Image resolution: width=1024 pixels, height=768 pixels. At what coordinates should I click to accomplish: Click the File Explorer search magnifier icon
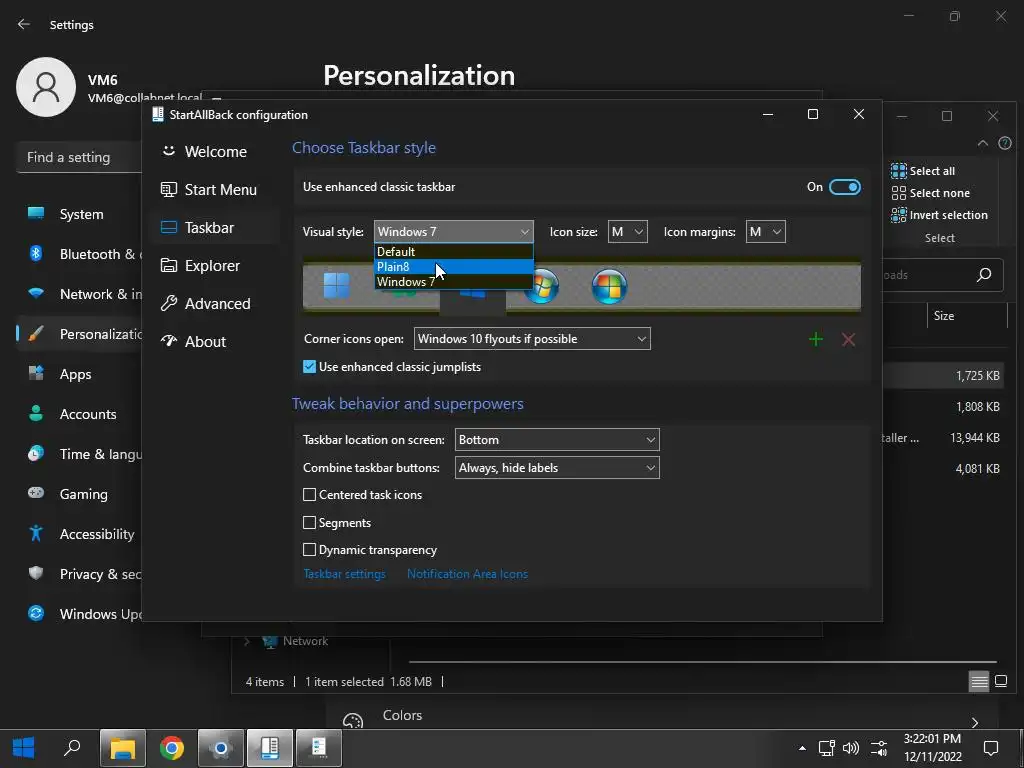(x=984, y=275)
